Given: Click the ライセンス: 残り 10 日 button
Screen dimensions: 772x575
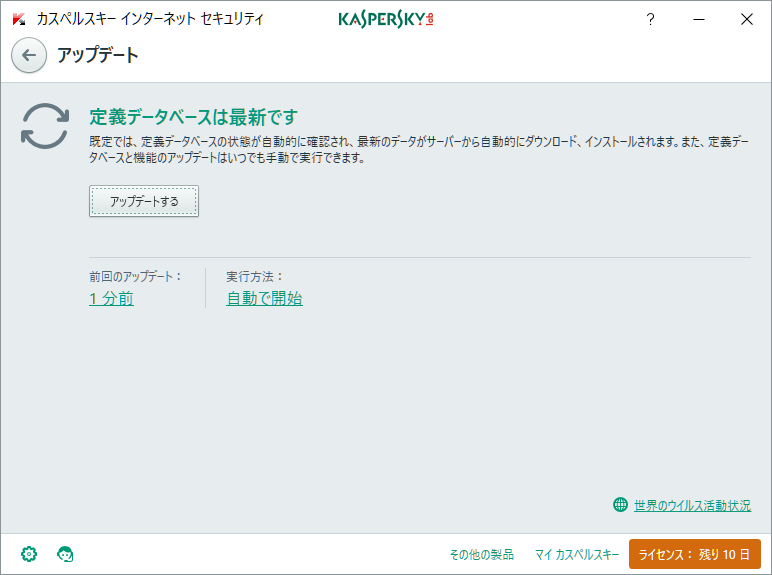Looking at the screenshot, I should click(x=695, y=554).
